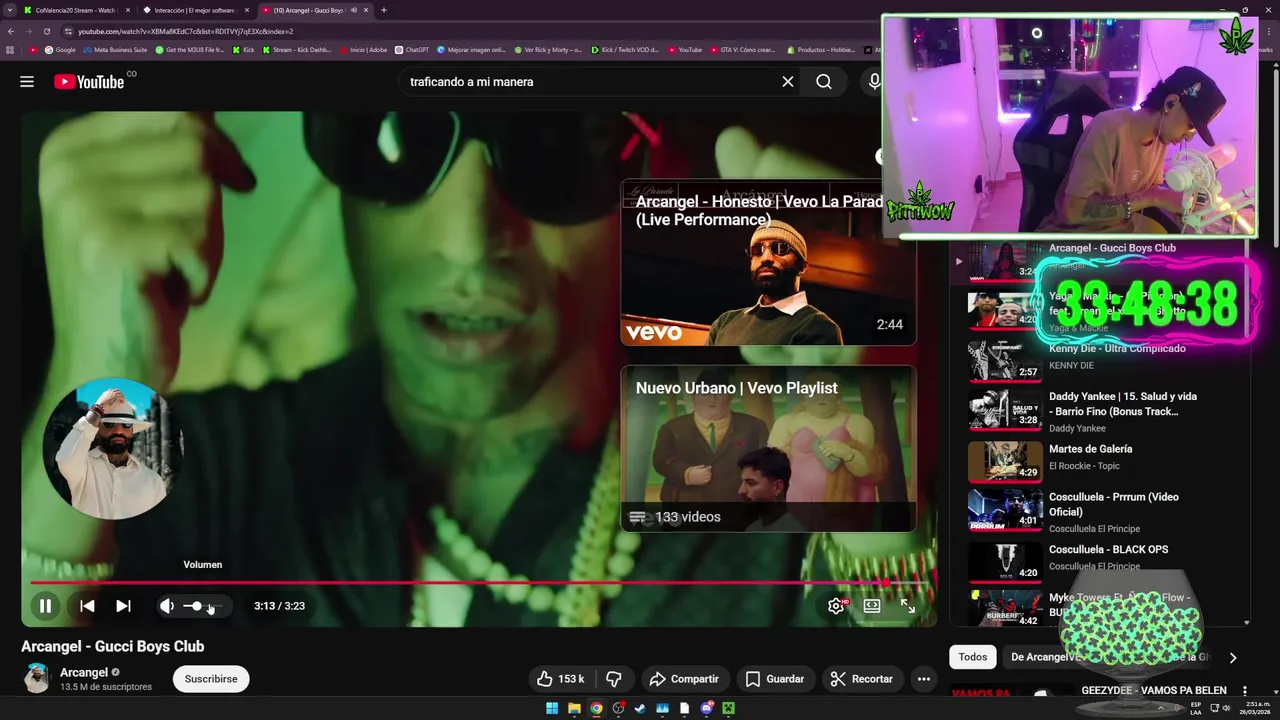Go to YouTube home via logo
This screenshot has width=1280, height=720.
(x=90, y=82)
